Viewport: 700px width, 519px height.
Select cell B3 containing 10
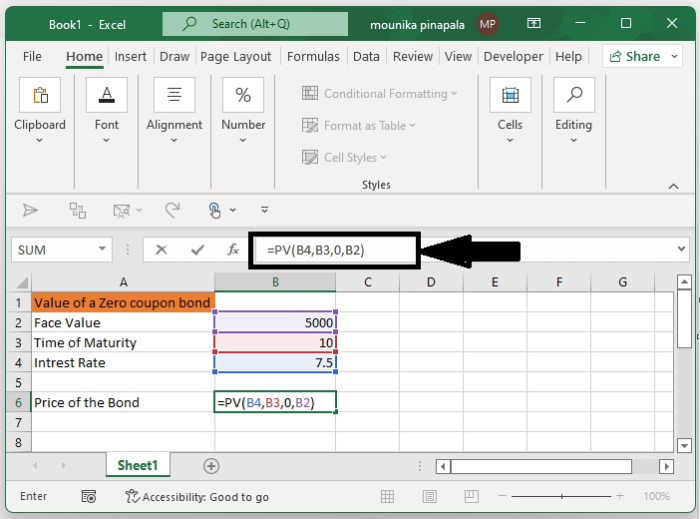coord(275,343)
